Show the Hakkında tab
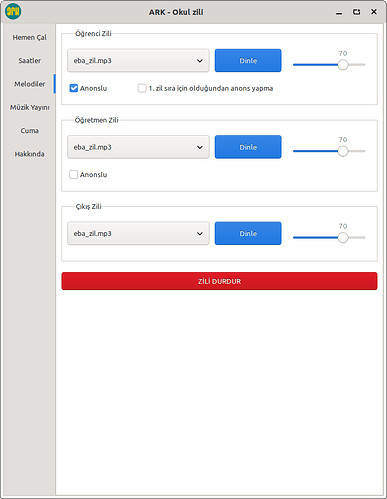 [x=29, y=154]
